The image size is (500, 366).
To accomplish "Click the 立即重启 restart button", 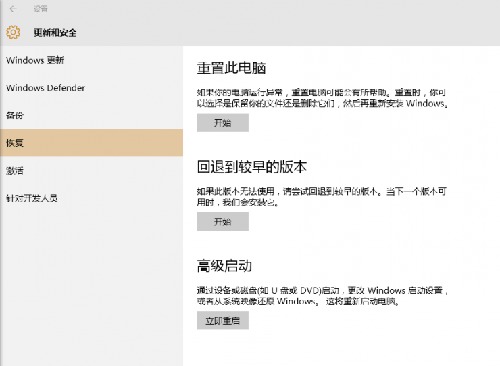I will click(x=223, y=320).
